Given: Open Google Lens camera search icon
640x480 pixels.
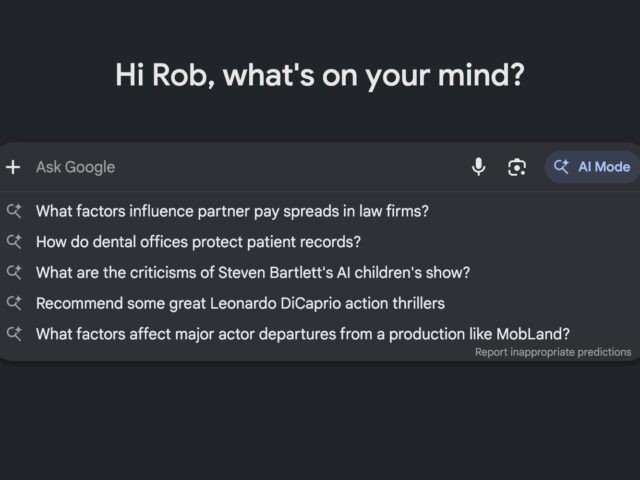Looking at the screenshot, I should 517,167.
